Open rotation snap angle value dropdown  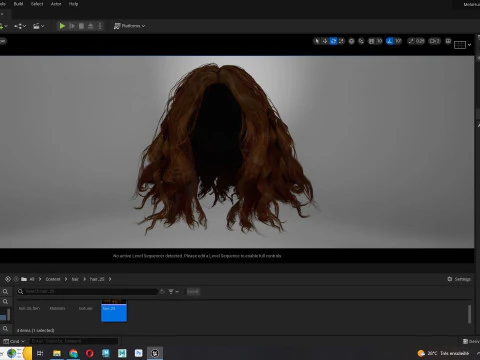coord(398,41)
